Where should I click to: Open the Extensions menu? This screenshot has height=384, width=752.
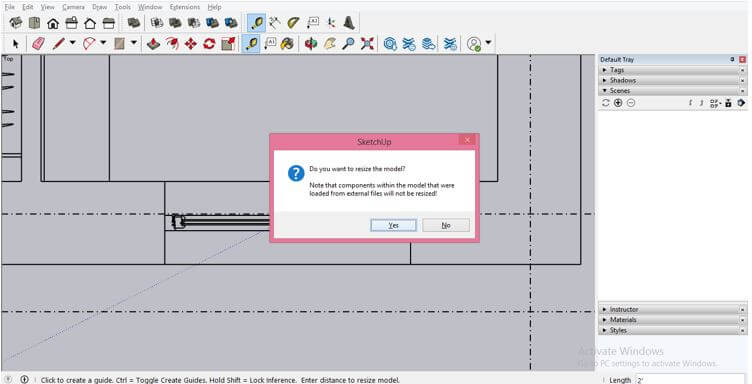coord(185,7)
